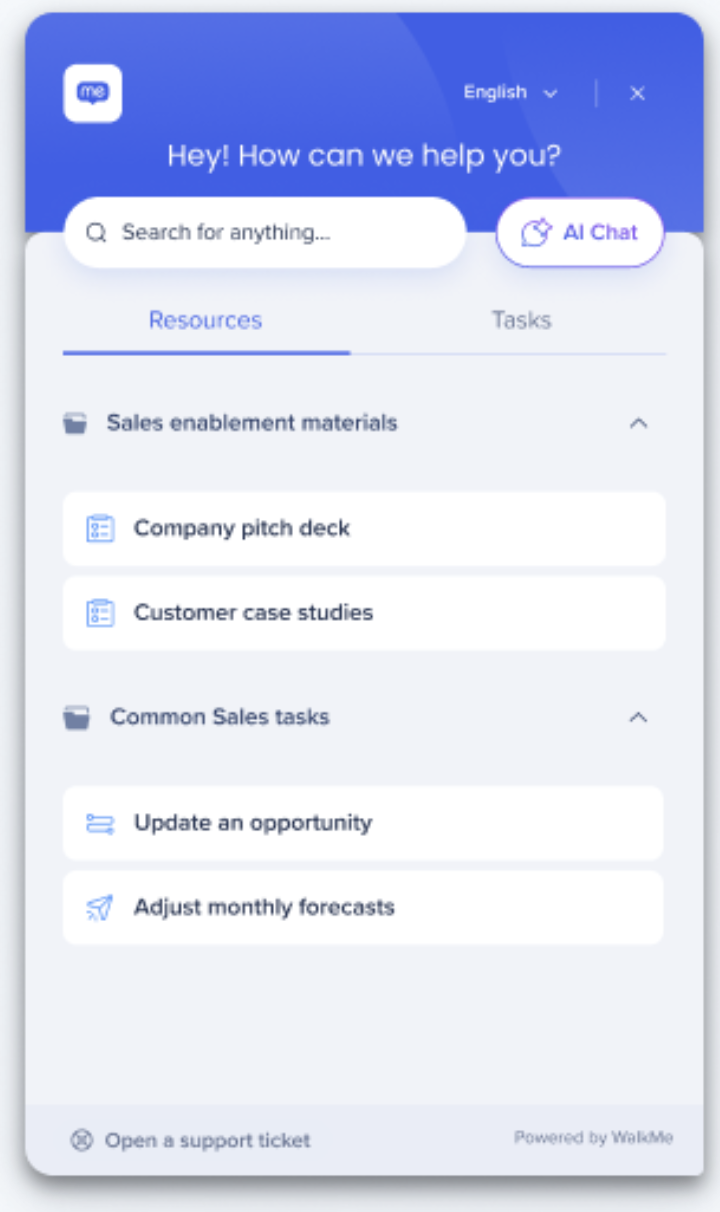Select the Resources tab
Viewport: 720px width, 1212px height.
tap(206, 320)
